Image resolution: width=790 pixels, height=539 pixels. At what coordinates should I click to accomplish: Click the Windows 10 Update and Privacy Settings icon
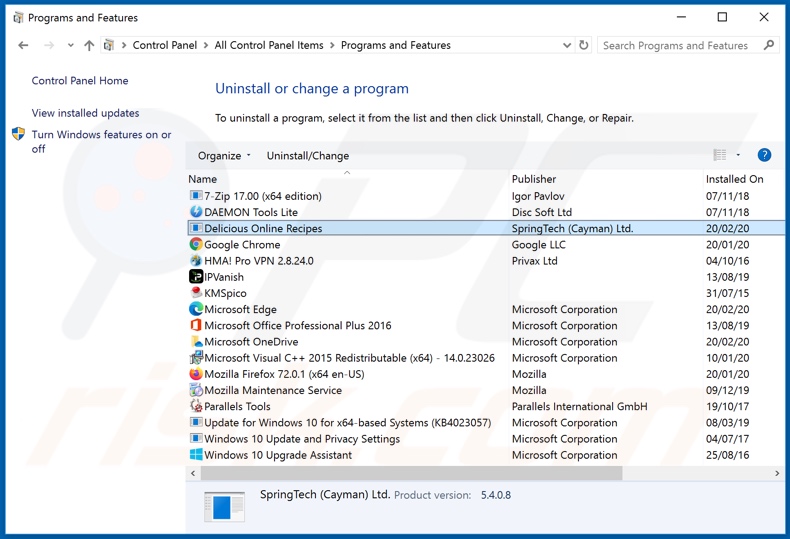(x=195, y=438)
